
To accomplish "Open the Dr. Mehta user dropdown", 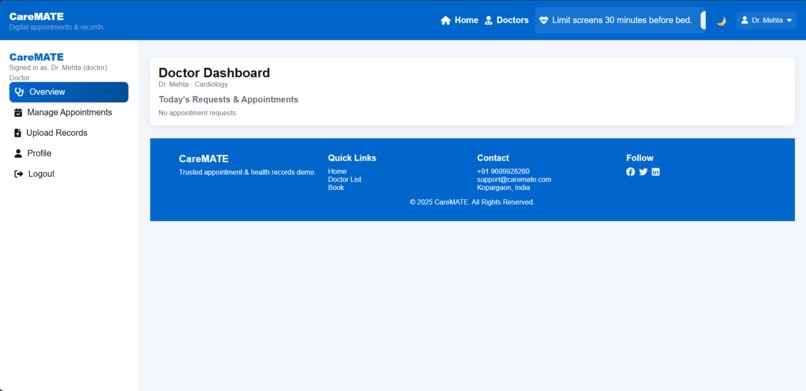I will click(766, 20).
